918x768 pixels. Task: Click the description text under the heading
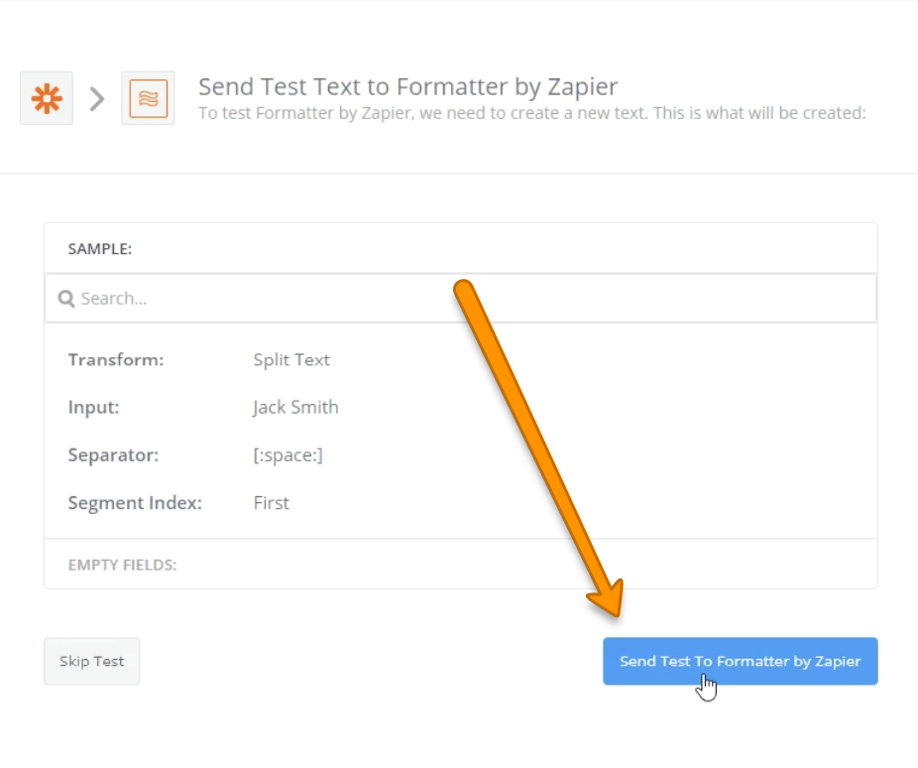pyautogui.click(x=531, y=113)
